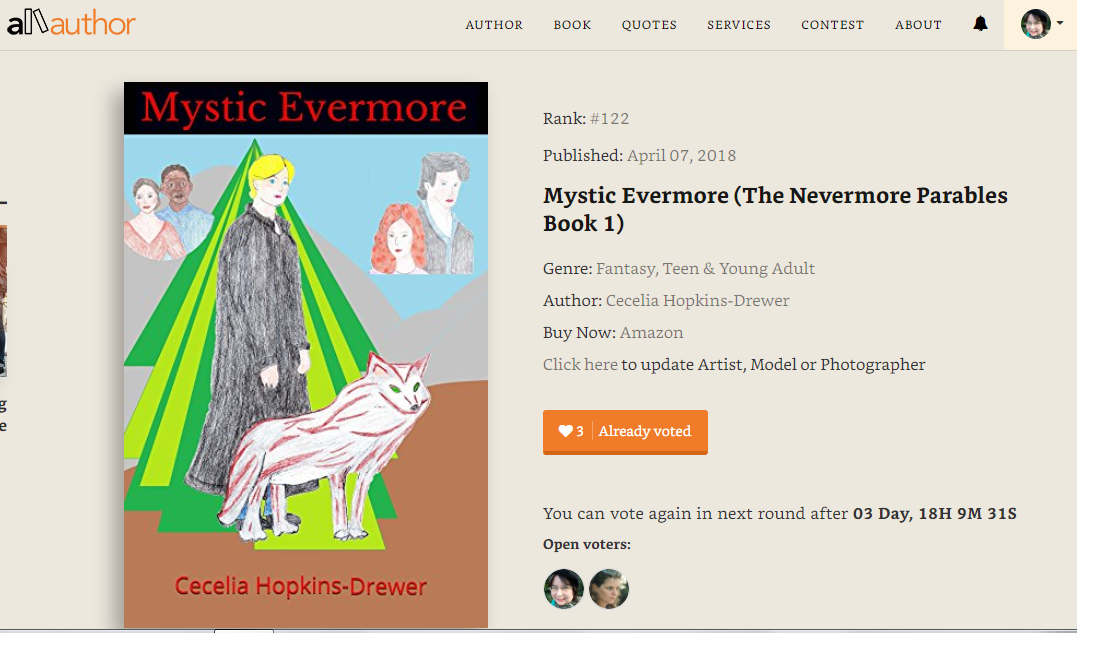The width and height of the screenshot is (1112, 672).
Task: Click the AllAuthor logo
Action: 71,23
